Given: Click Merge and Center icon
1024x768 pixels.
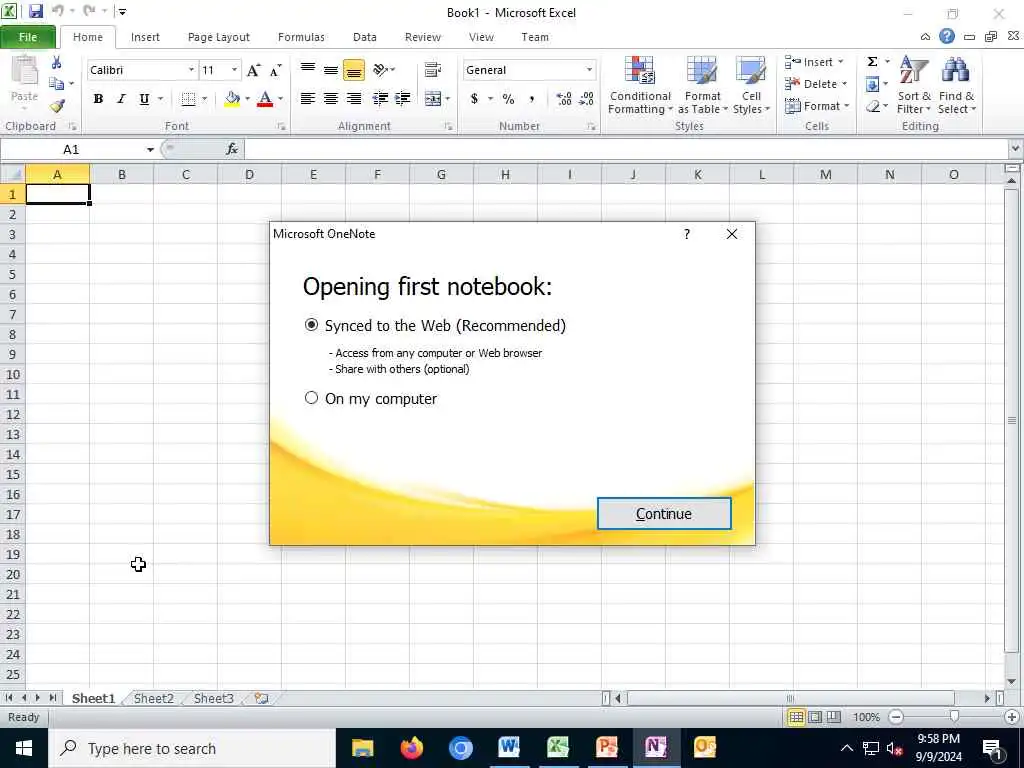Looking at the screenshot, I should coord(432,99).
